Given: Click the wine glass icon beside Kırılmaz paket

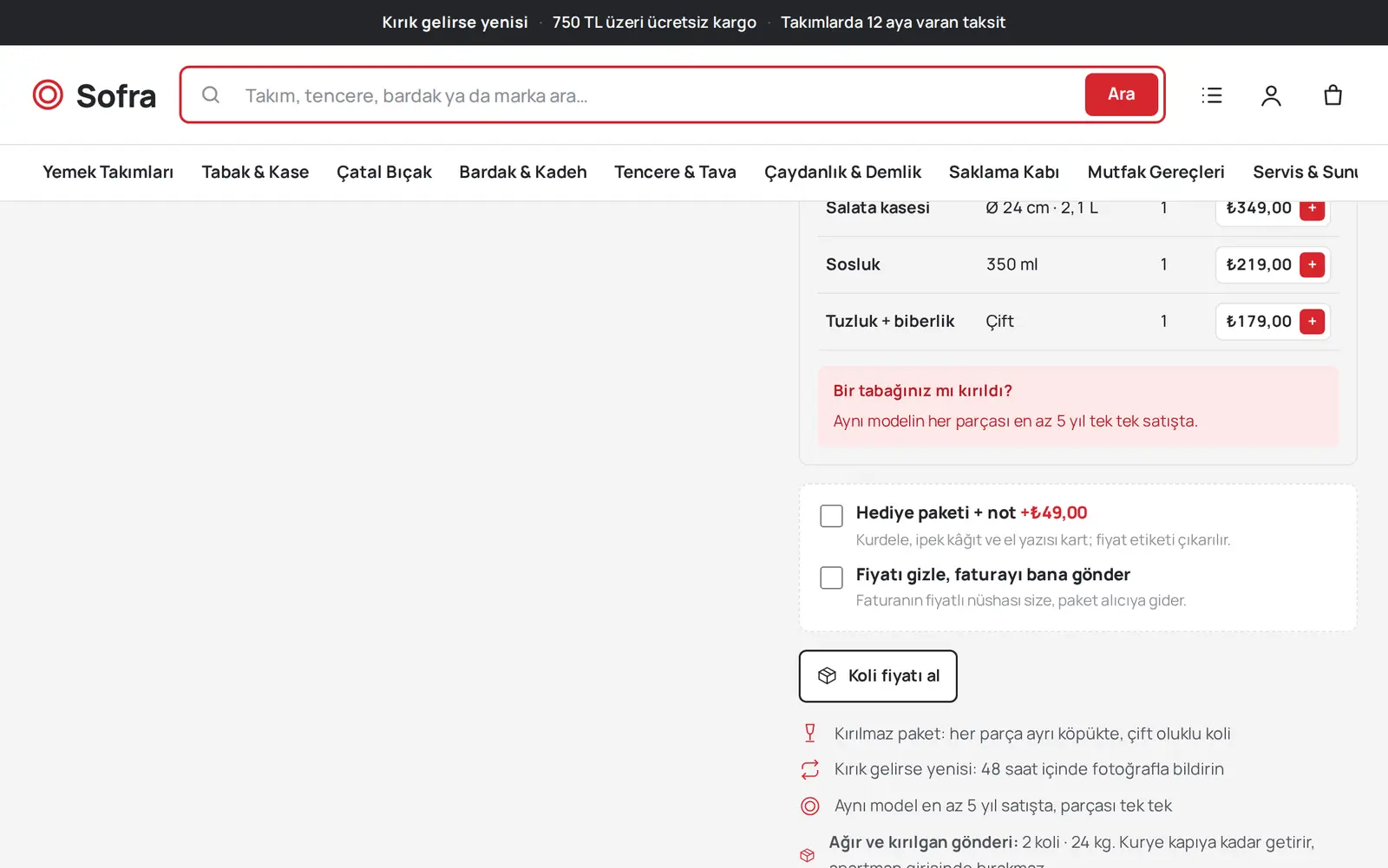Looking at the screenshot, I should 809,734.
